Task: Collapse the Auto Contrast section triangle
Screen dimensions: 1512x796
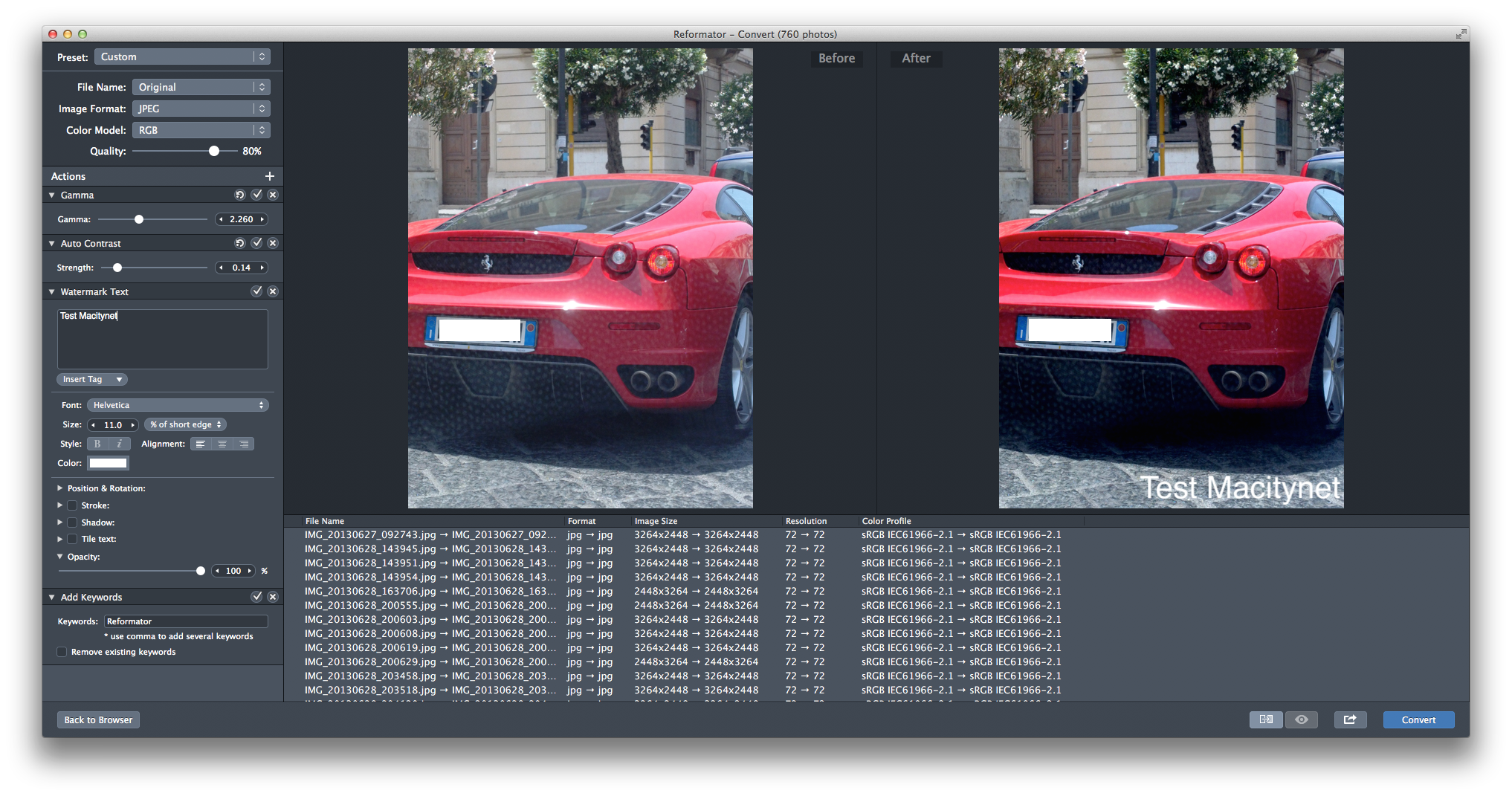Action: tap(52, 243)
